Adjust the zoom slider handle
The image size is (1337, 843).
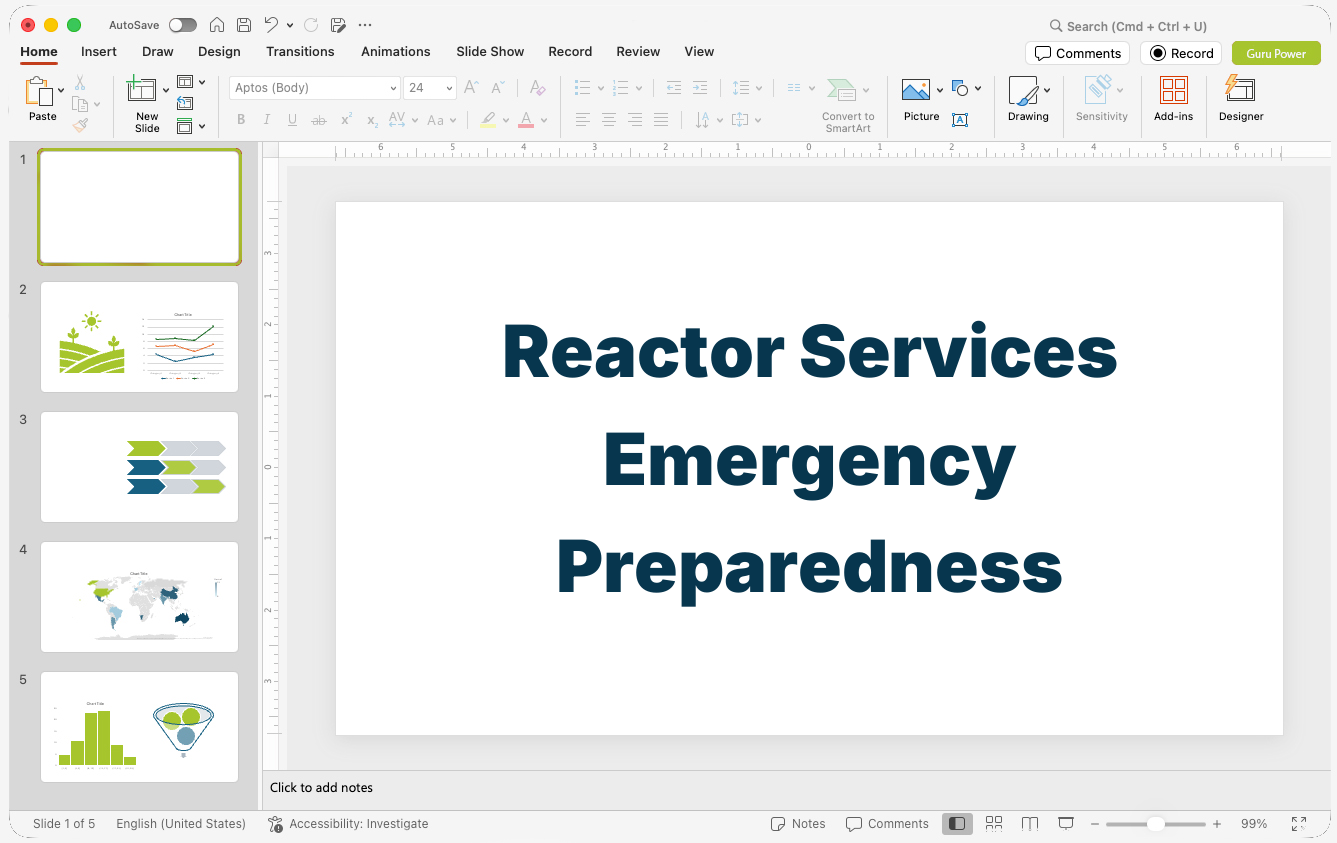pyautogui.click(x=1156, y=824)
